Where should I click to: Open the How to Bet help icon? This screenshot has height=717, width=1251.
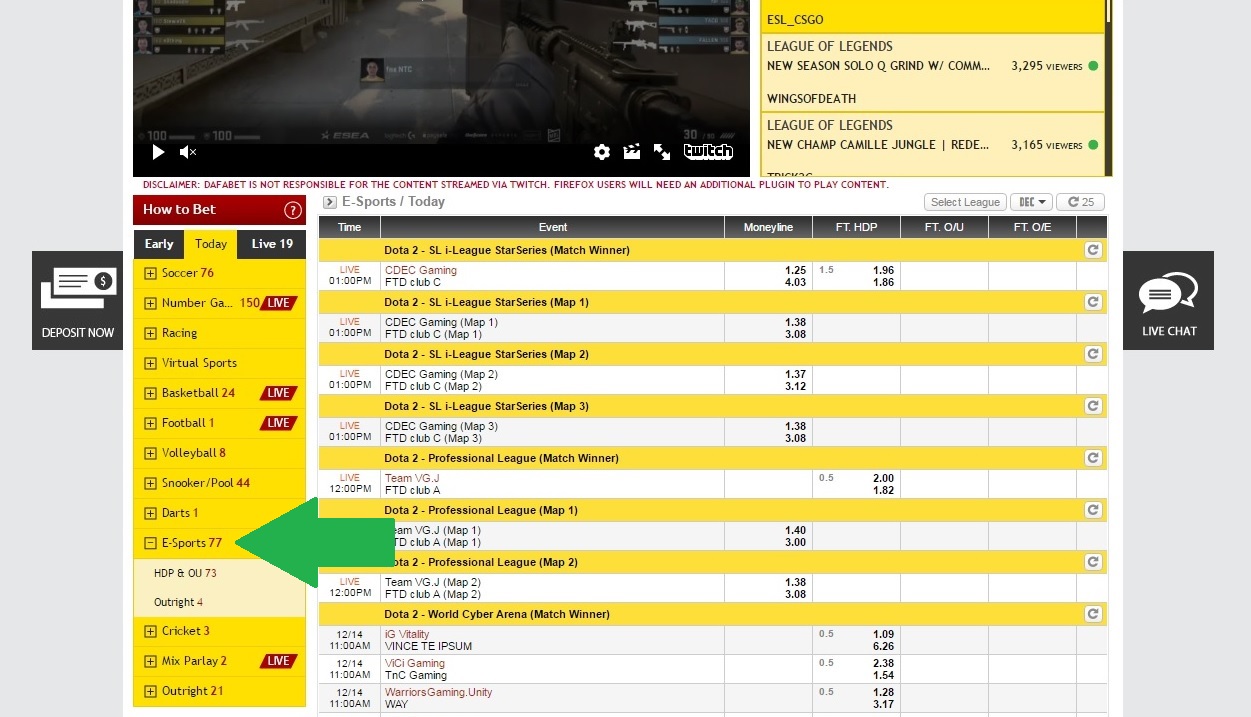[291, 210]
